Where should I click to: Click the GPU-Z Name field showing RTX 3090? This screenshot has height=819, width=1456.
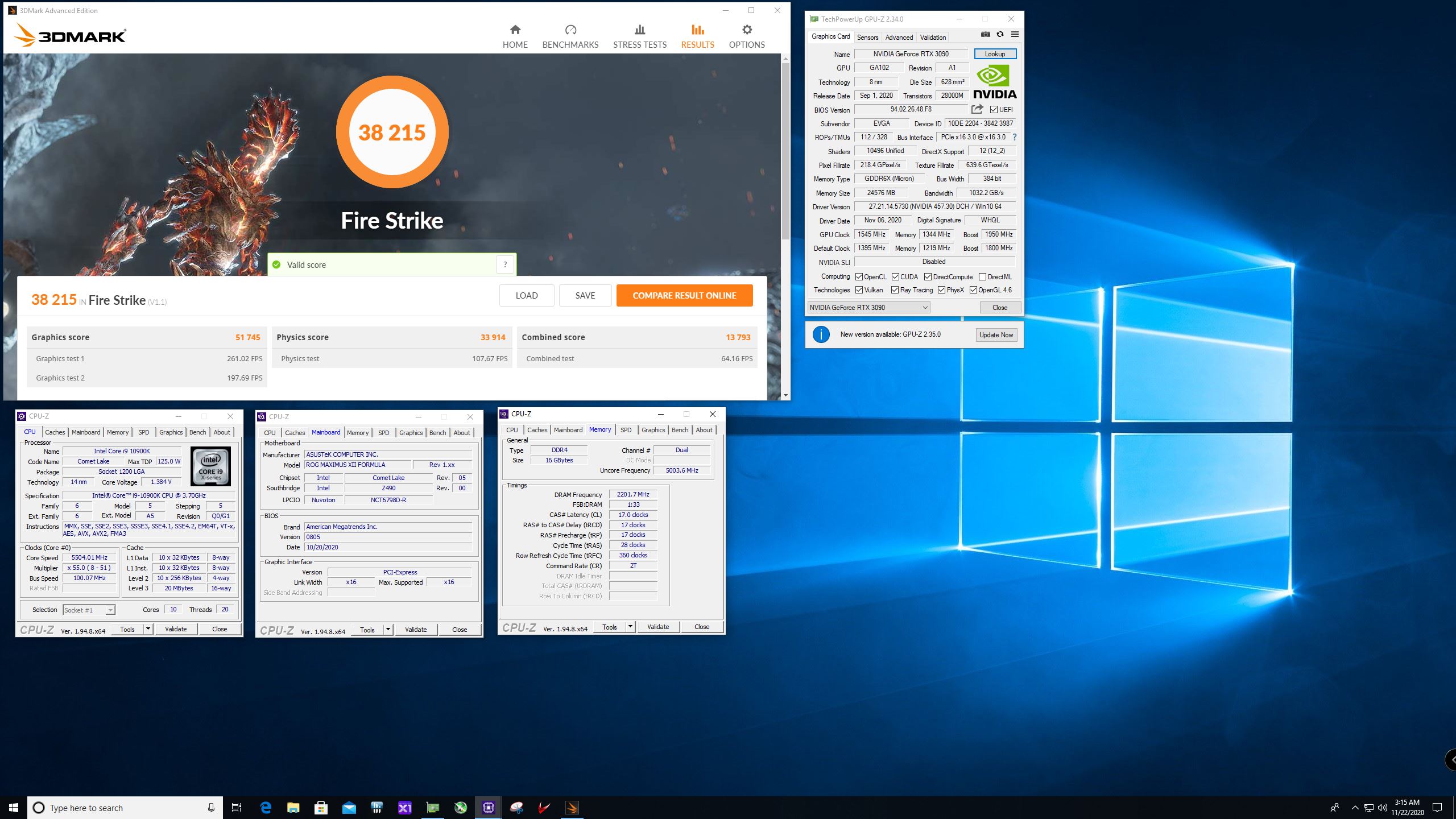(911, 54)
